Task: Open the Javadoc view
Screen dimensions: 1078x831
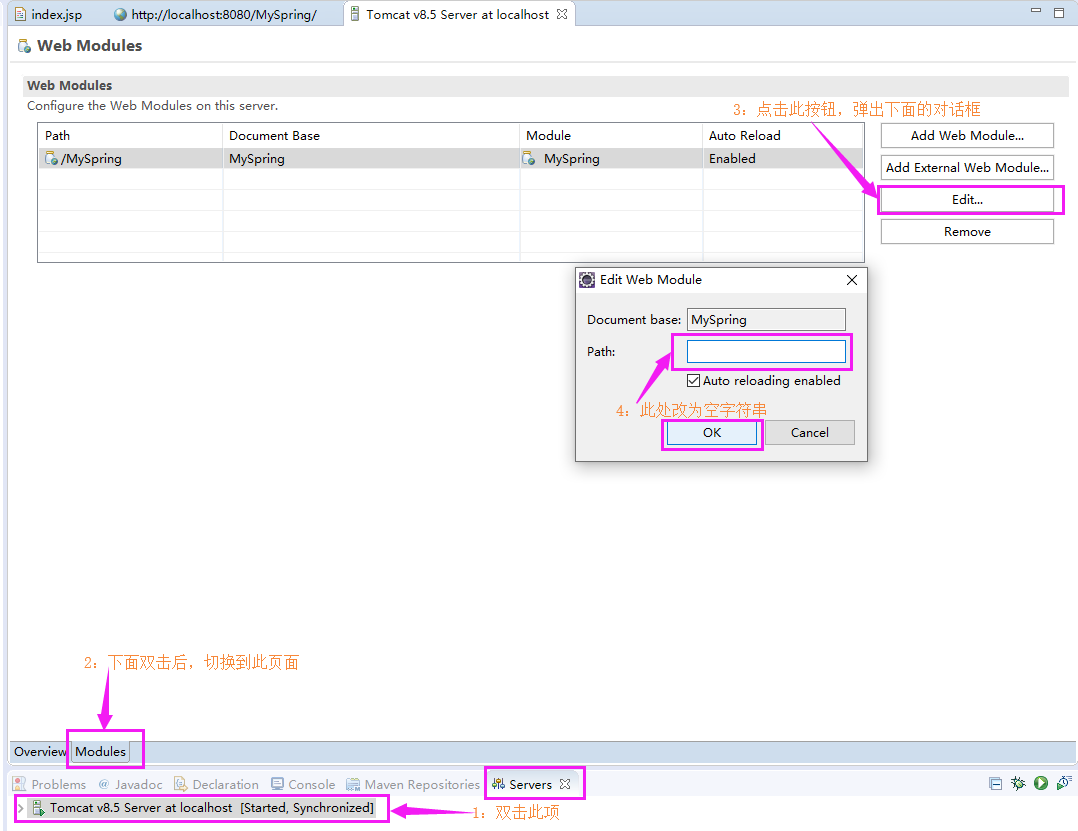Action: [131, 784]
